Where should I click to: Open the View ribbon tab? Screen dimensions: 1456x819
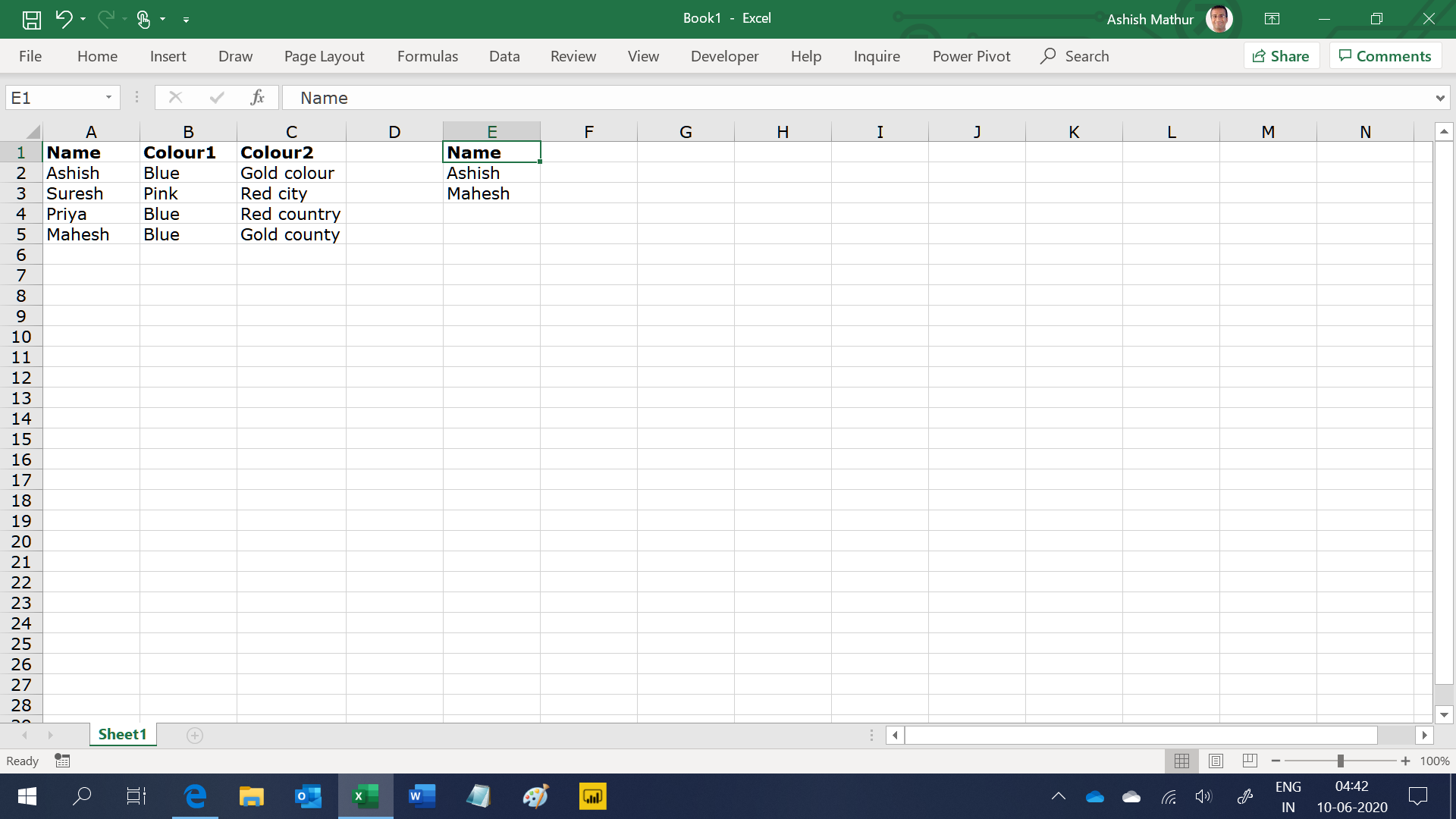[642, 56]
